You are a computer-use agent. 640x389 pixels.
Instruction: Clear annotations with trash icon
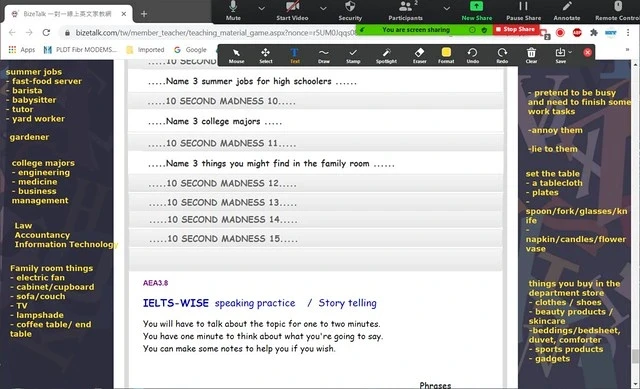(x=531, y=56)
